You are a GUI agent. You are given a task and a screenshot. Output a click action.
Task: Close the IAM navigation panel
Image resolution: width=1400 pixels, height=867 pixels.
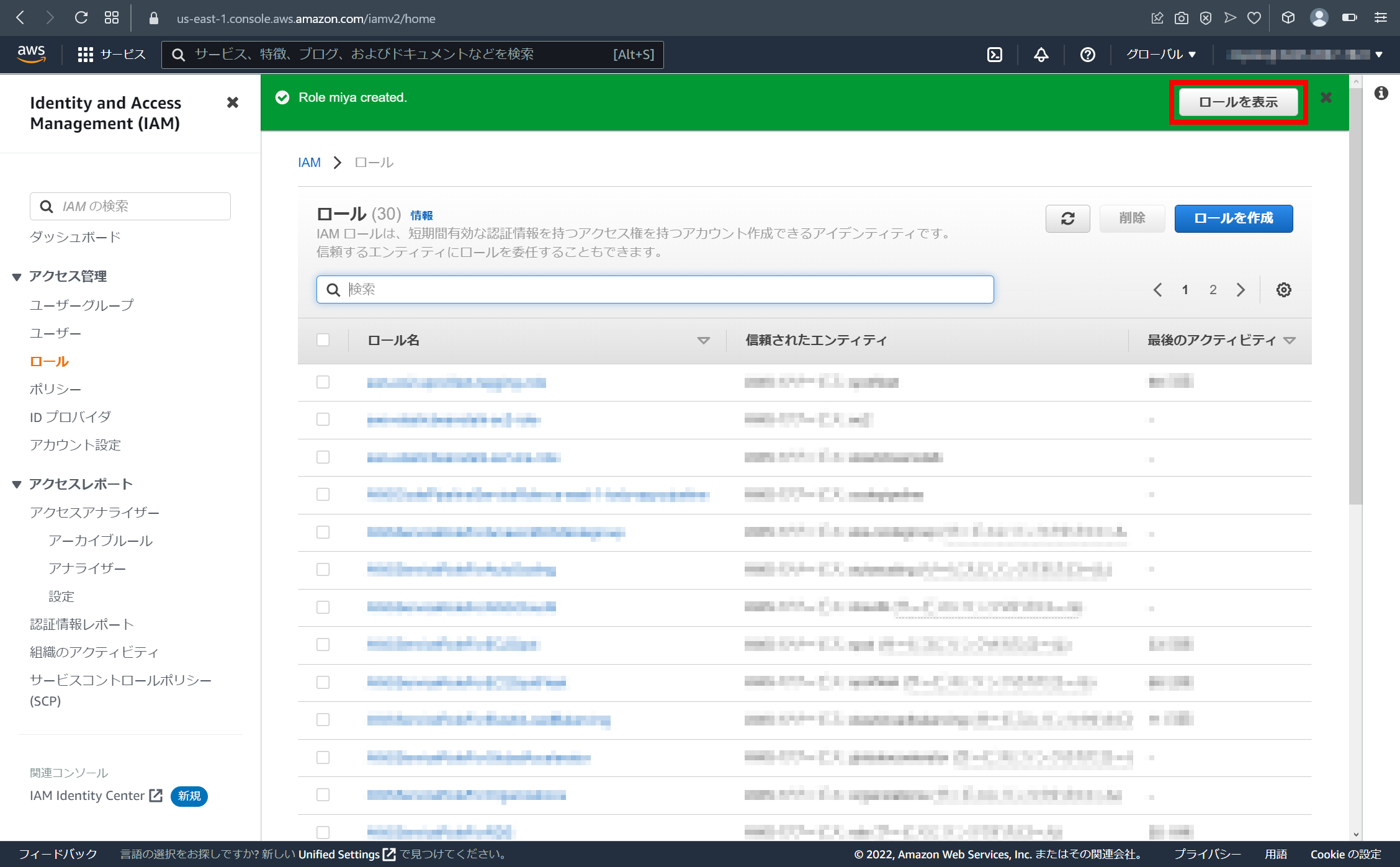pyautogui.click(x=233, y=102)
